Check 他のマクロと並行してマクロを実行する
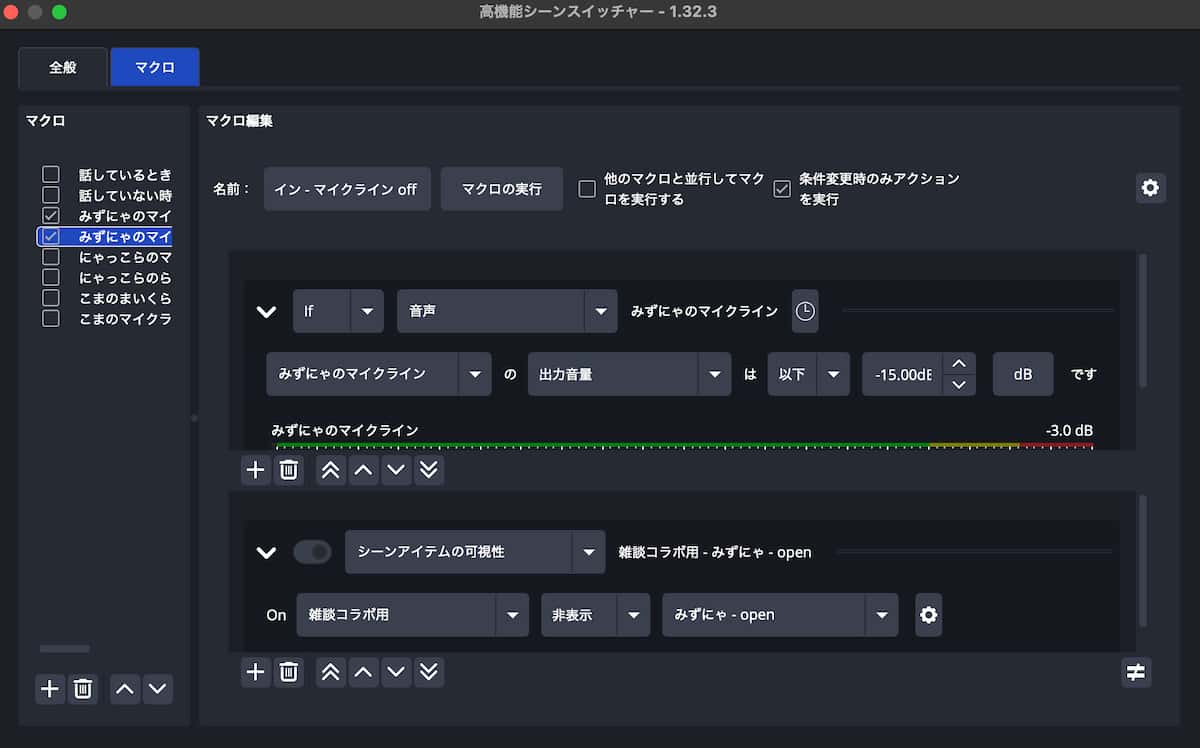 coord(587,188)
